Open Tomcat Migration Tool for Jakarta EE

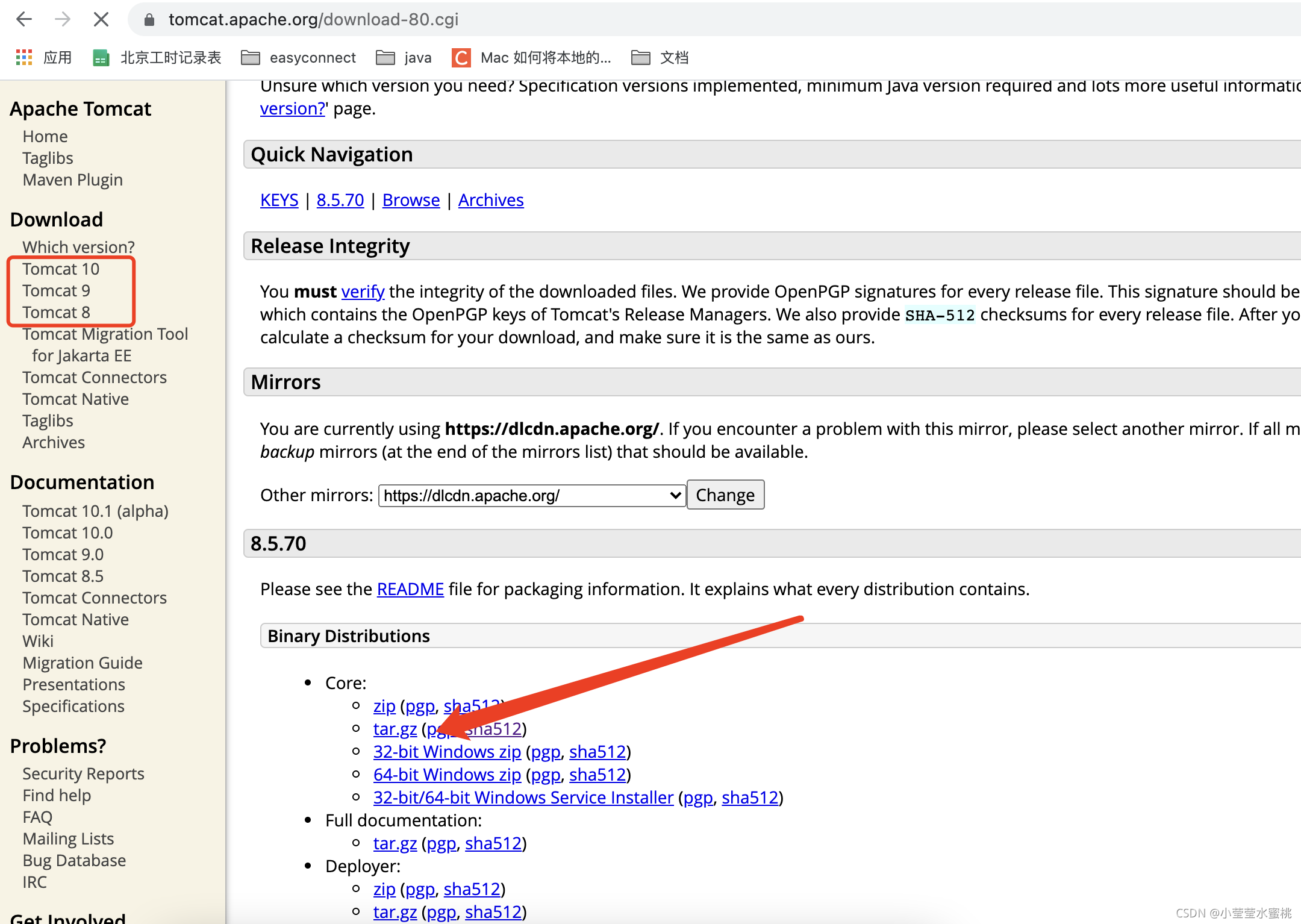click(x=105, y=345)
